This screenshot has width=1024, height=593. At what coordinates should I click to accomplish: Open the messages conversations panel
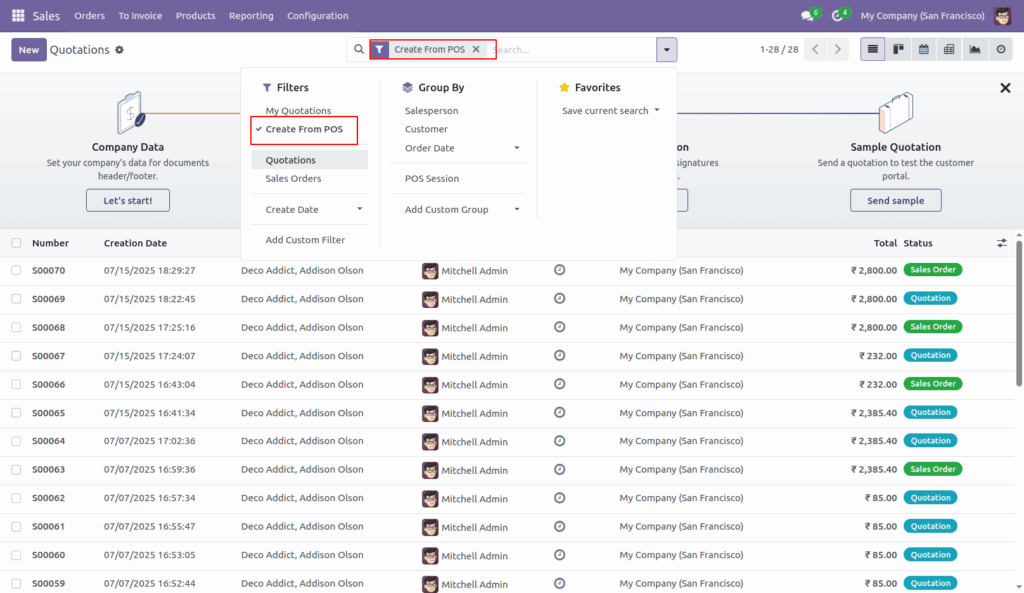coord(807,15)
